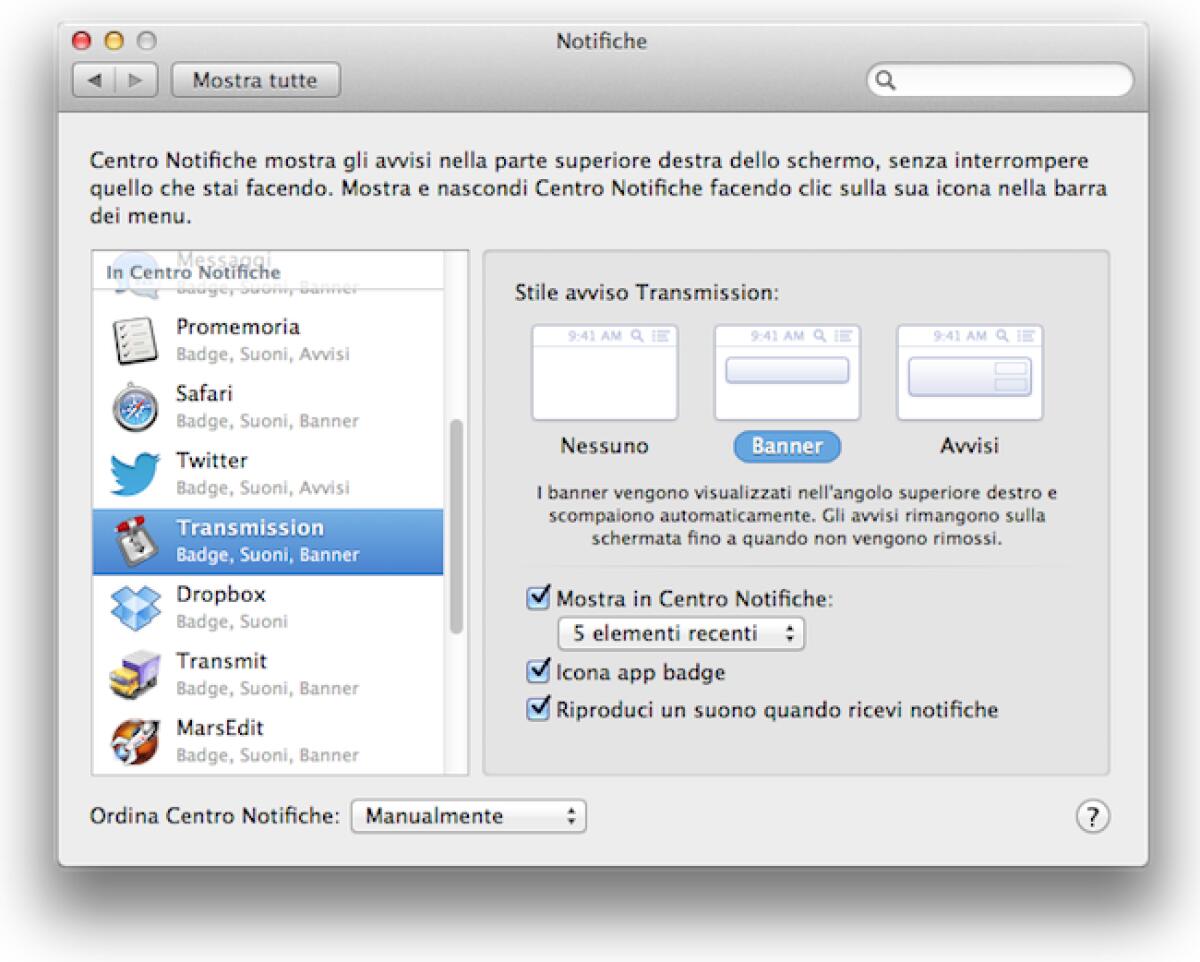The height and width of the screenshot is (962, 1200).
Task: Click the Twitter app icon
Action: pyautogui.click(x=135, y=473)
